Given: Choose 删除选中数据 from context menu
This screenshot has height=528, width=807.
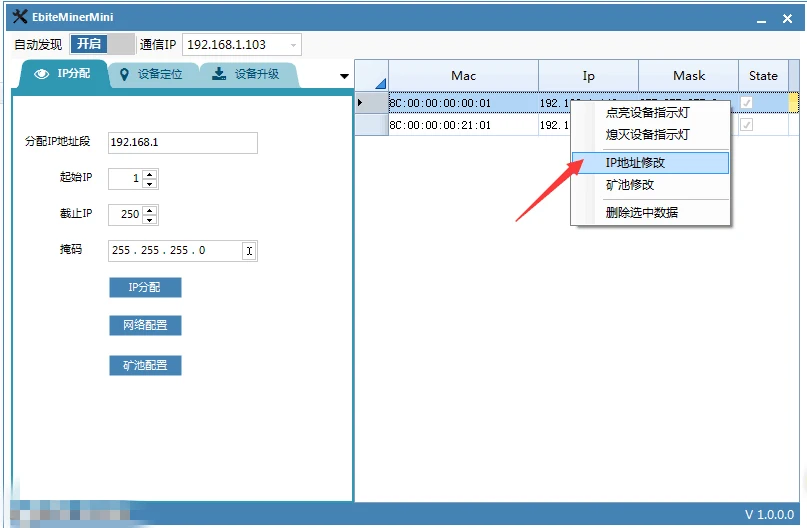Looking at the screenshot, I should [651, 213].
